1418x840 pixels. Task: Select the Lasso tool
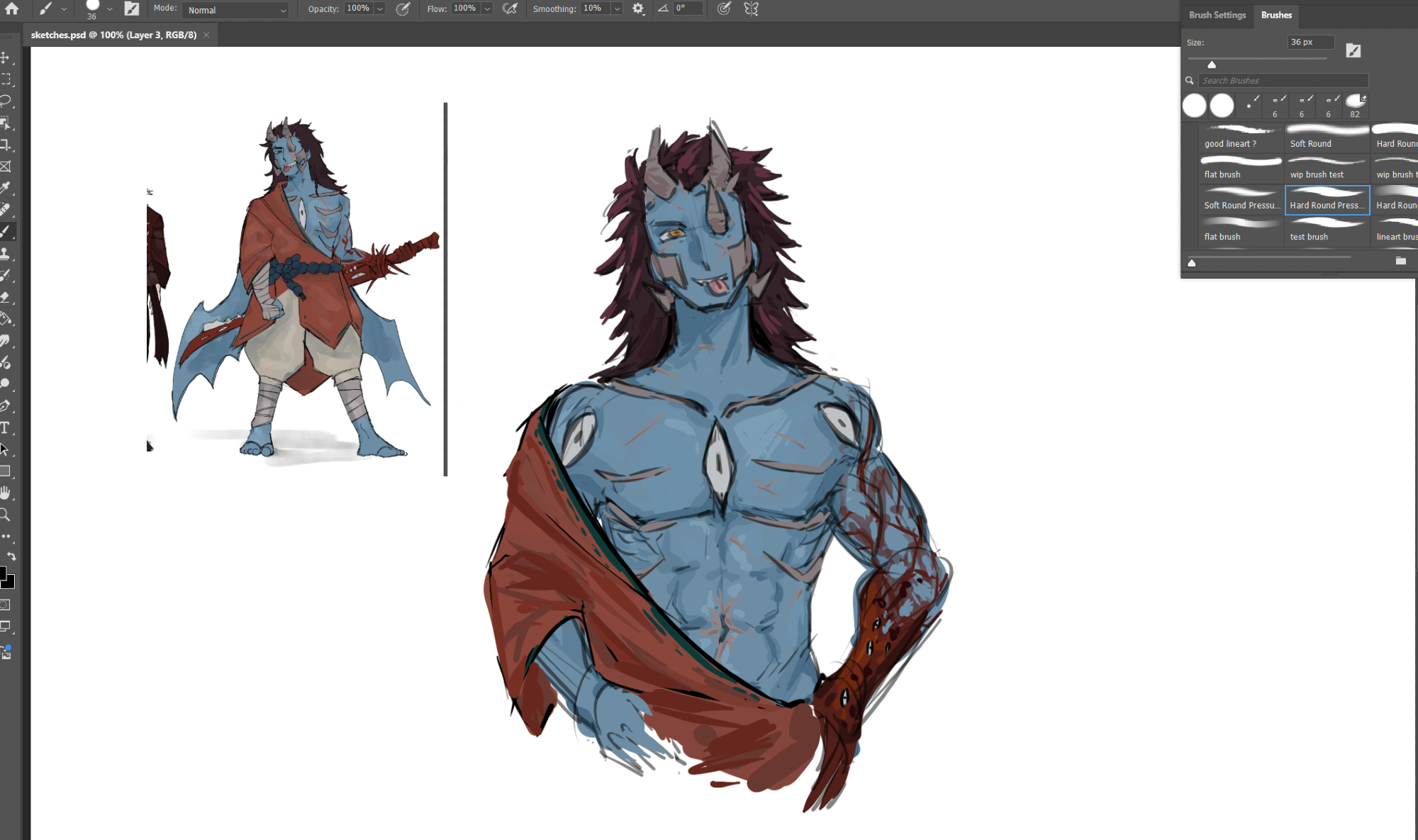coord(6,101)
